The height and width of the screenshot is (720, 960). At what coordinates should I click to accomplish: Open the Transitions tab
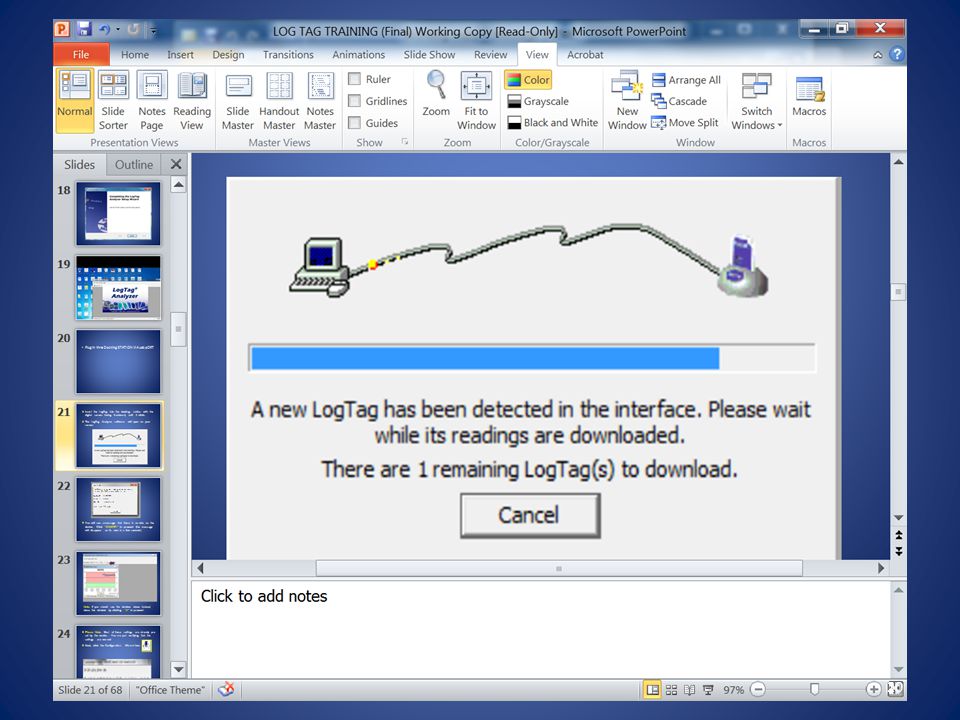(x=288, y=54)
